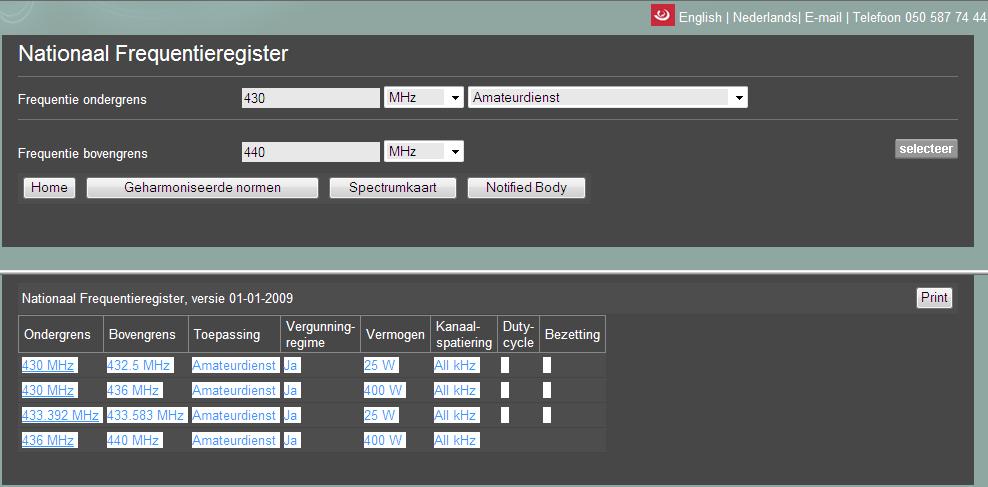Go to the Home page
The width and height of the screenshot is (988, 487).
[x=49, y=188]
